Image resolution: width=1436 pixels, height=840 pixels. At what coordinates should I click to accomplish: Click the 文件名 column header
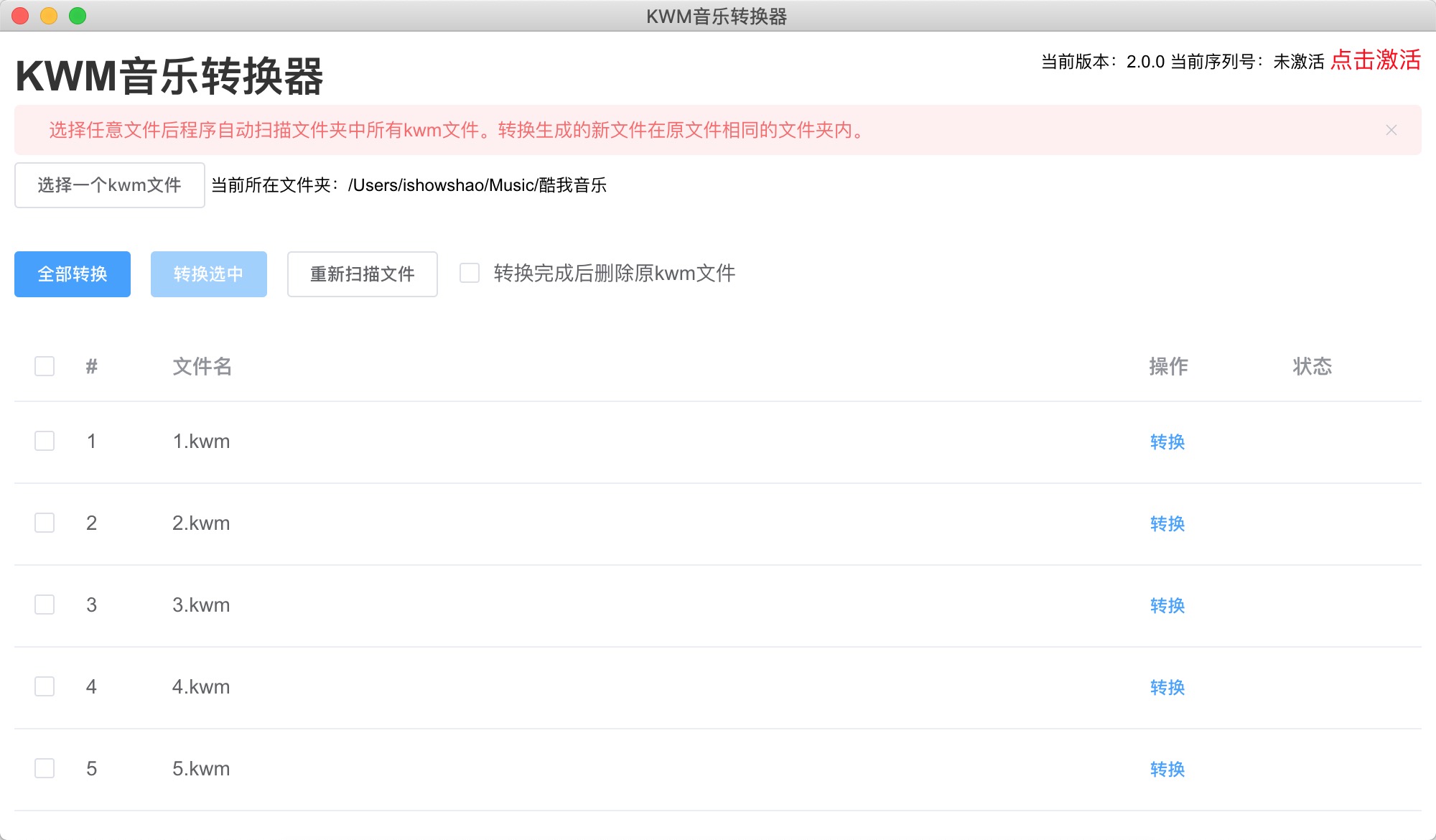click(202, 366)
